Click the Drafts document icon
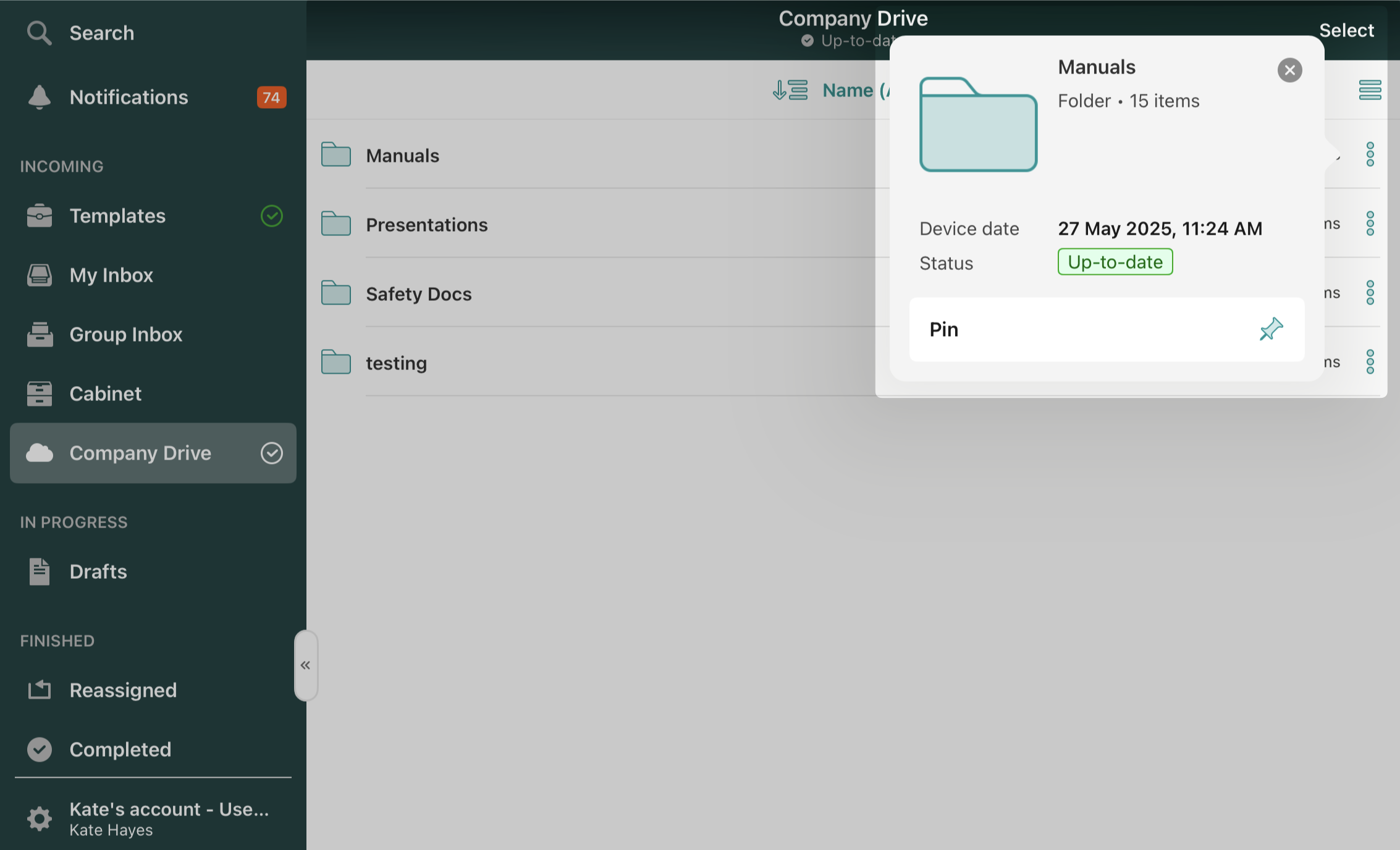 [39, 571]
